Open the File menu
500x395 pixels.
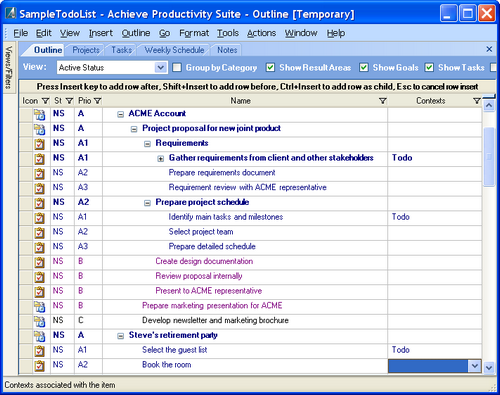point(21,33)
